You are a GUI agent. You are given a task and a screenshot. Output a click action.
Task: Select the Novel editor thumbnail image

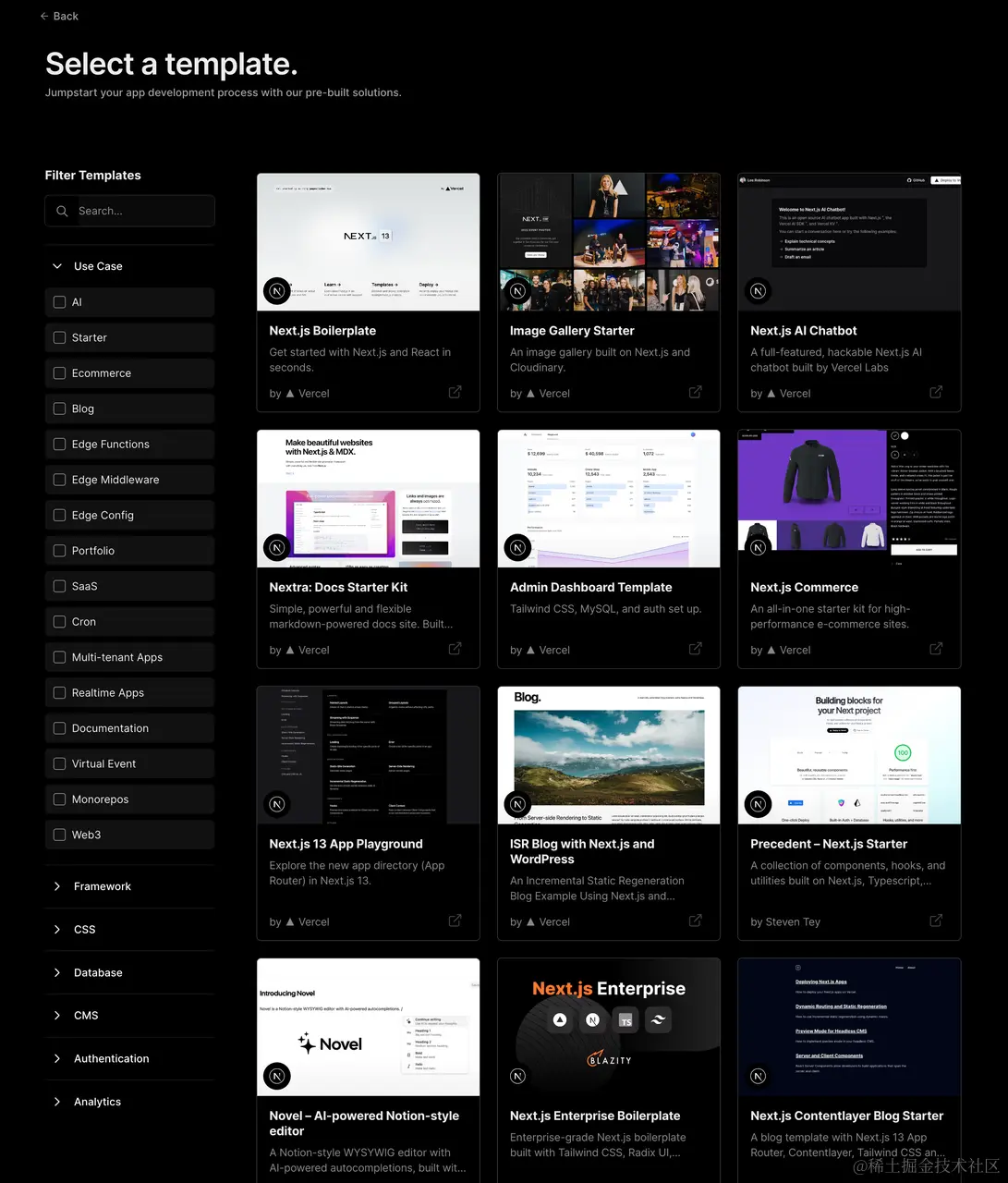pyautogui.click(x=369, y=1027)
